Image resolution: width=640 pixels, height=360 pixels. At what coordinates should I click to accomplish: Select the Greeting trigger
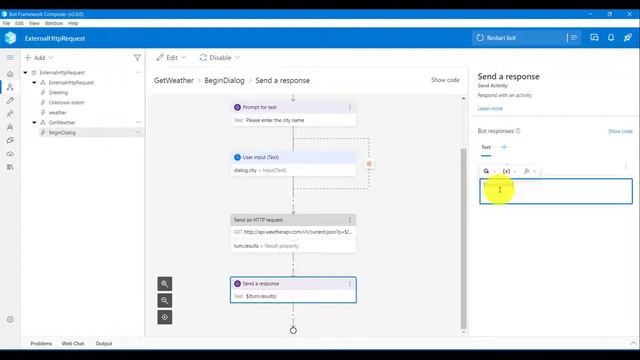(x=58, y=93)
